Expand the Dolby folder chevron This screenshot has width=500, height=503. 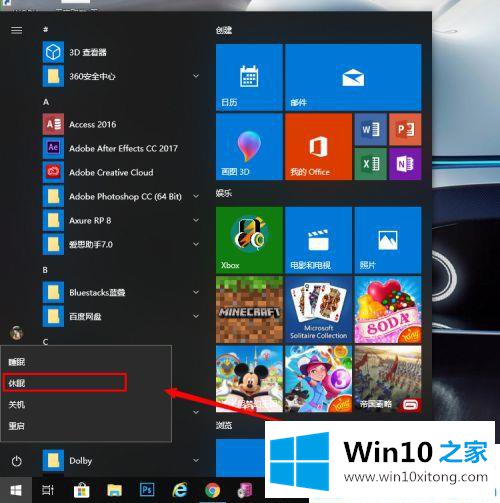[x=196, y=460]
